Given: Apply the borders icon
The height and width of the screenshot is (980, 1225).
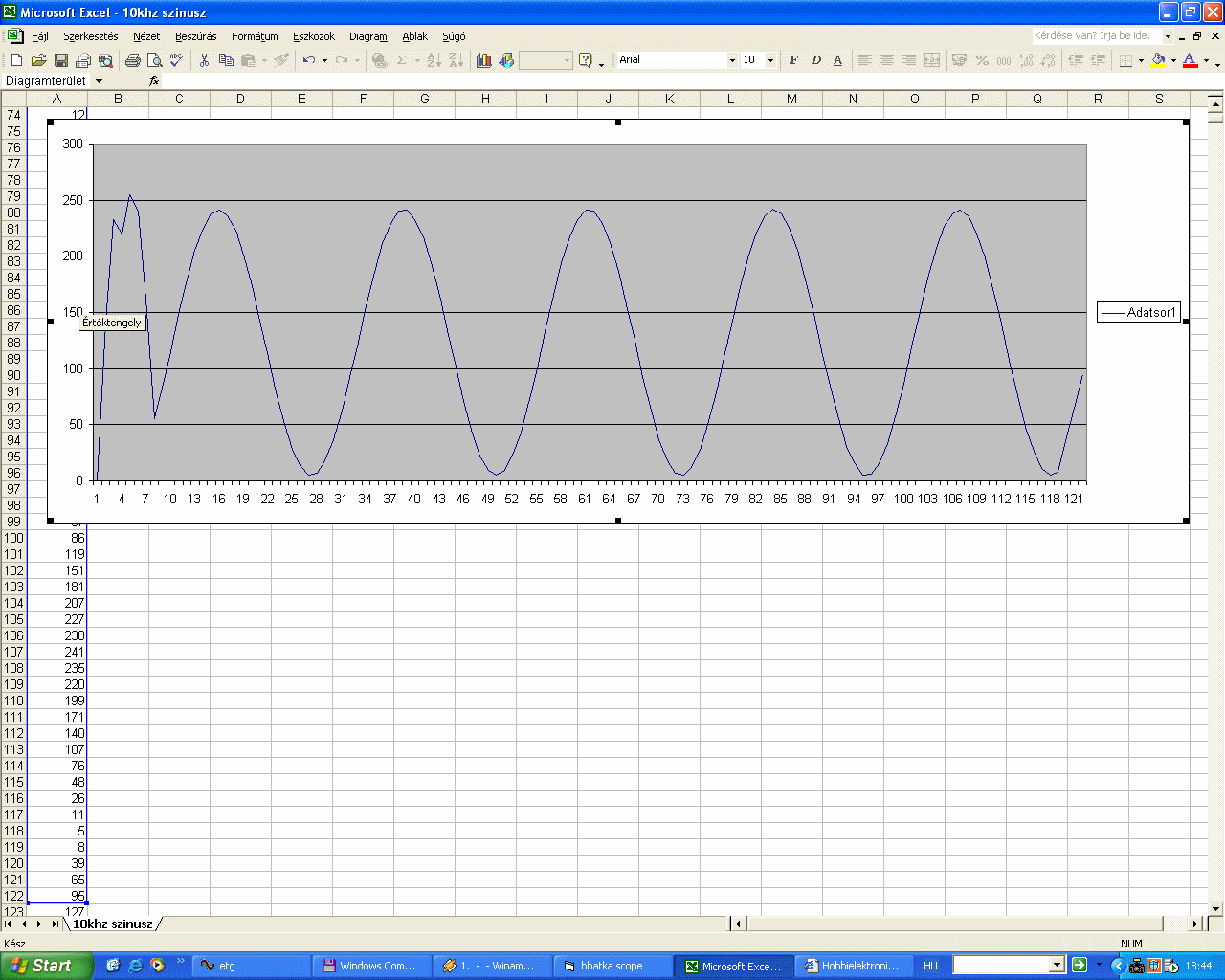Looking at the screenshot, I should 1125,60.
